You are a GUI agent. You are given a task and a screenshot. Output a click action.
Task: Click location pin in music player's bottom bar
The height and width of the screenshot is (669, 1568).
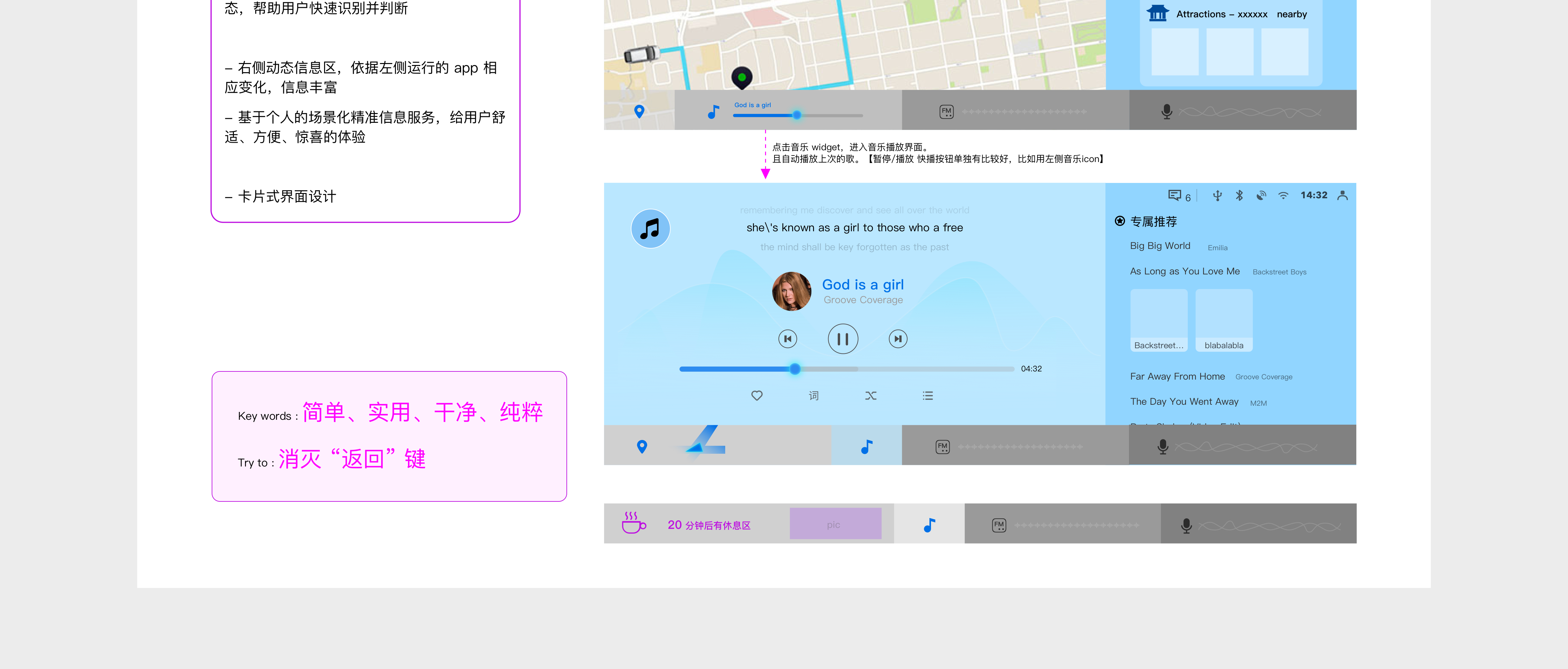[642, 446]
